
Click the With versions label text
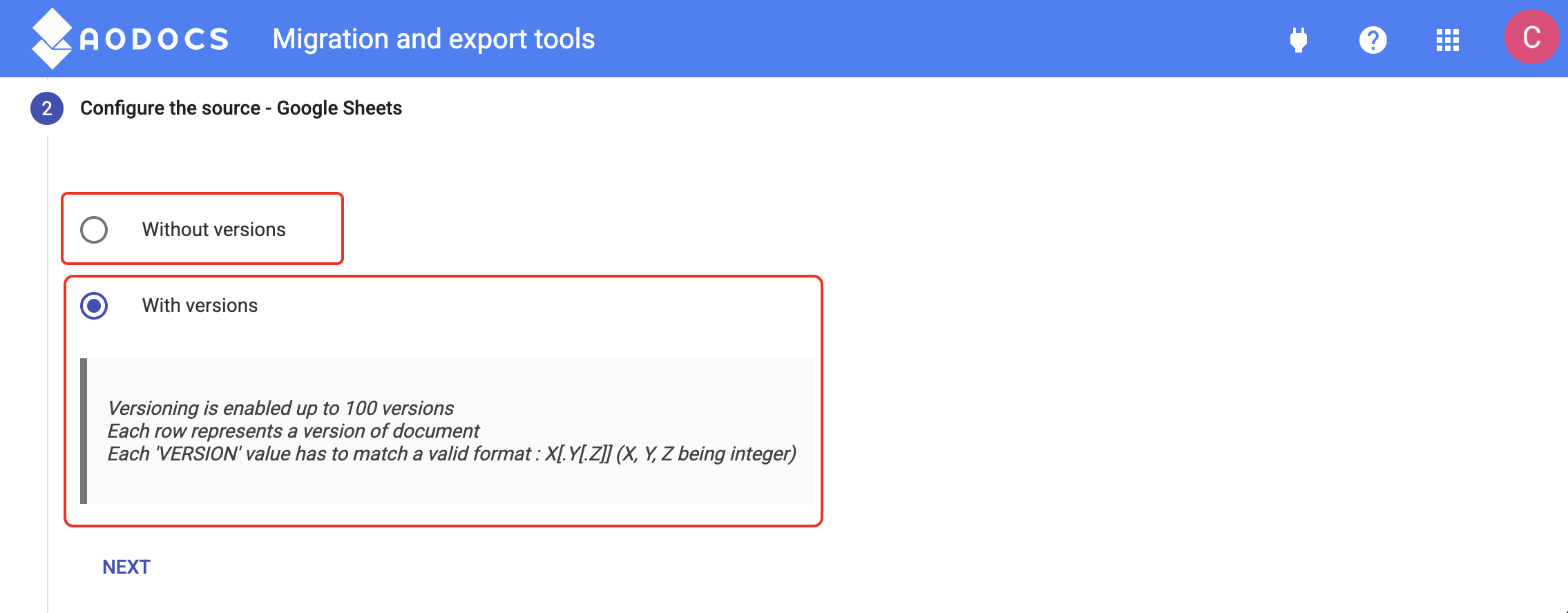point(200,306)
